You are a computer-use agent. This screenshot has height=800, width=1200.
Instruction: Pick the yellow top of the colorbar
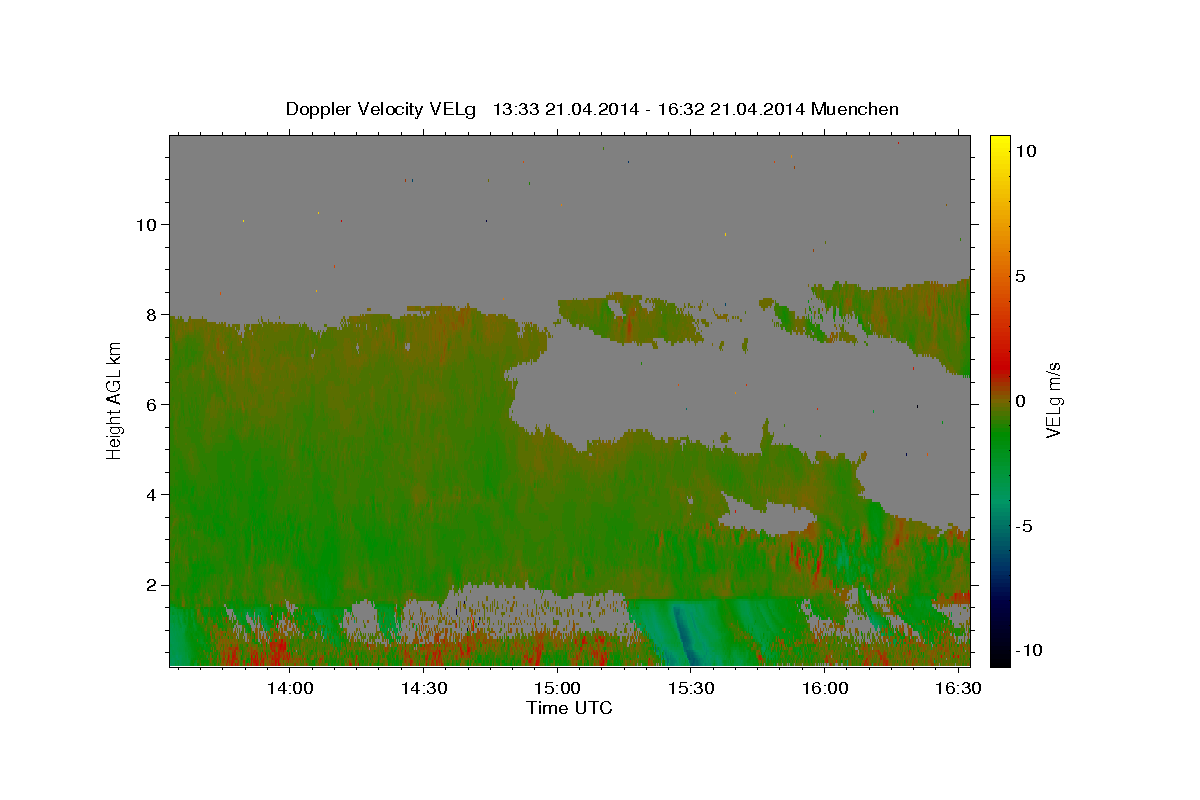pos(999,145)
